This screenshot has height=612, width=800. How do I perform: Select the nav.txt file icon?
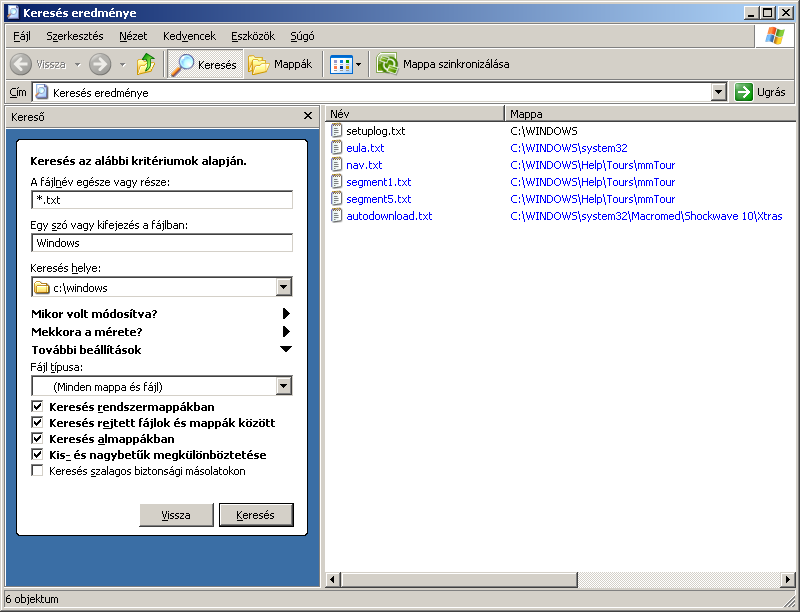pos(336,165)
